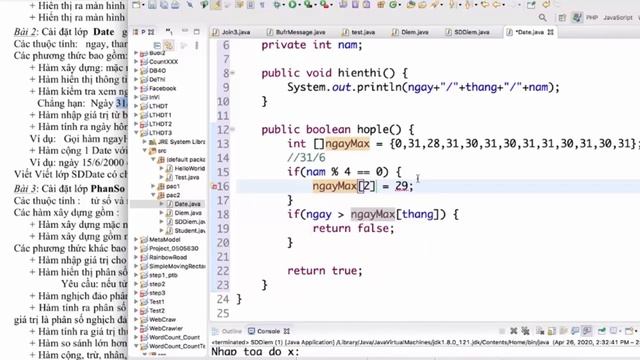Collapse the LTHDT3 project node
The width and height of the screenshot is (640, 360).
(x=136, y=133)
